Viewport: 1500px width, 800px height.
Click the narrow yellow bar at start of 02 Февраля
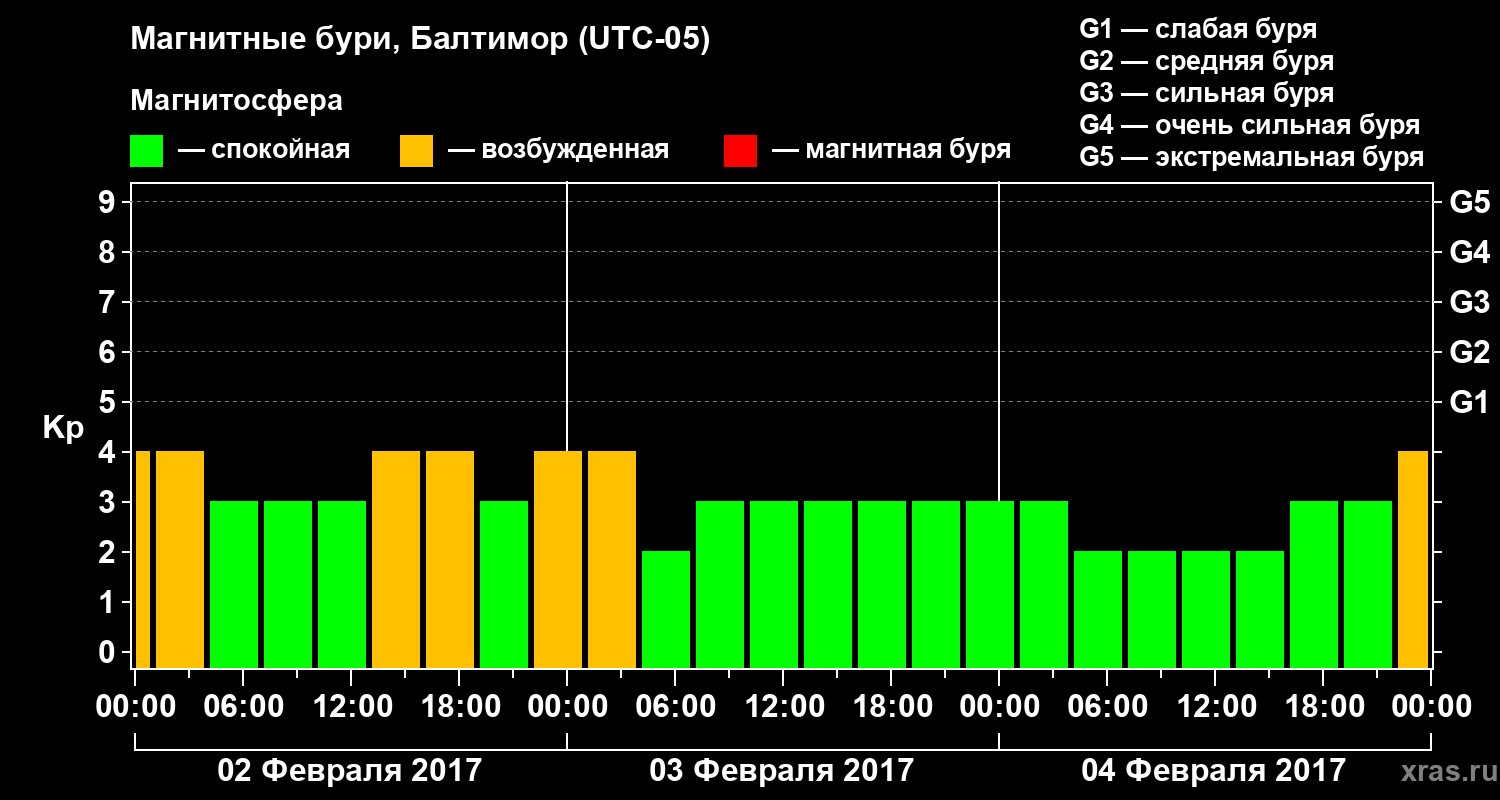(x=142, y=560)
